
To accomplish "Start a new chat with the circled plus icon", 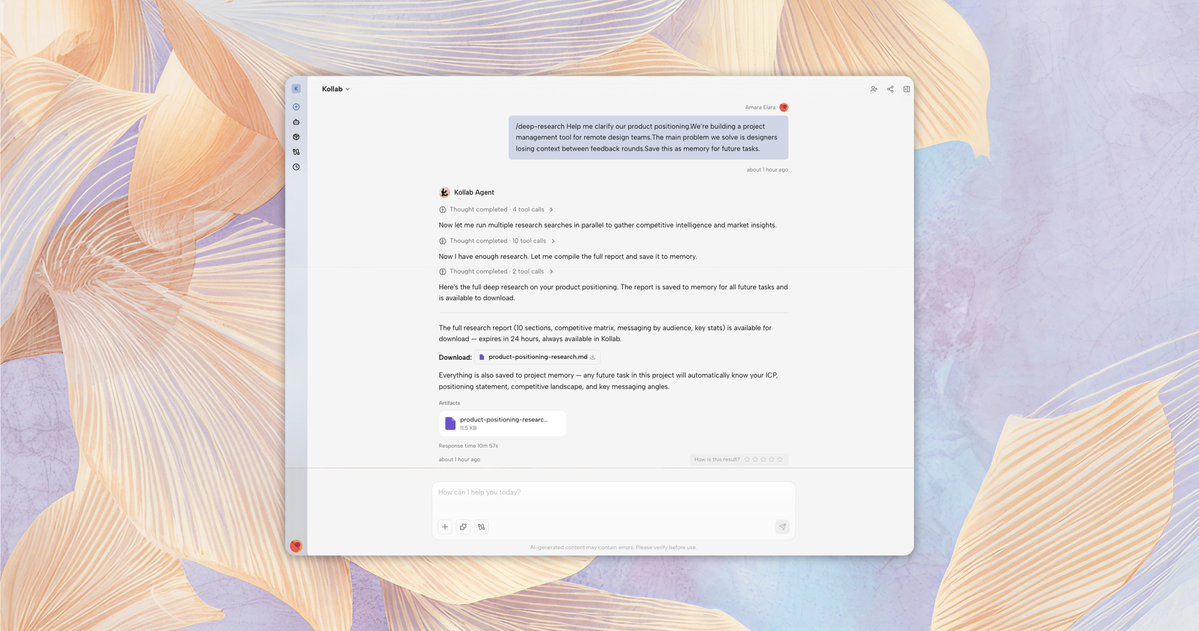I will [x=296, y=107].
